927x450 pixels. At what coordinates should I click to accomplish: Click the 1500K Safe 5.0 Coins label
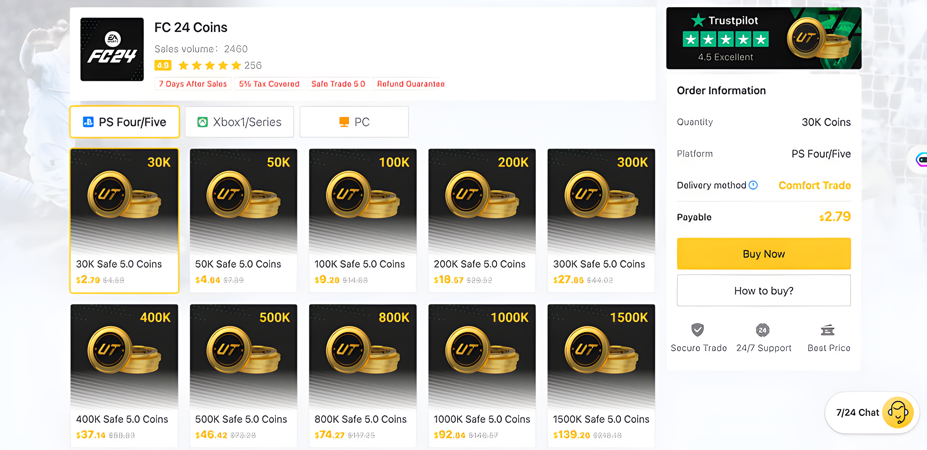[x=601, y=419]
